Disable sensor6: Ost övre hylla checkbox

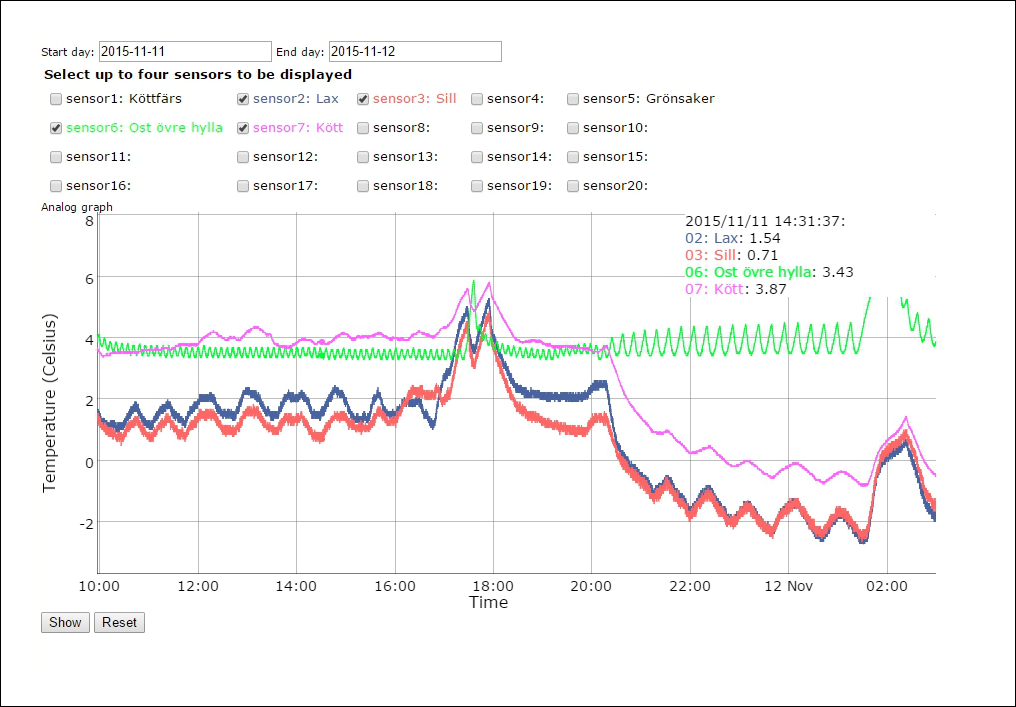[x=56, y=128]
